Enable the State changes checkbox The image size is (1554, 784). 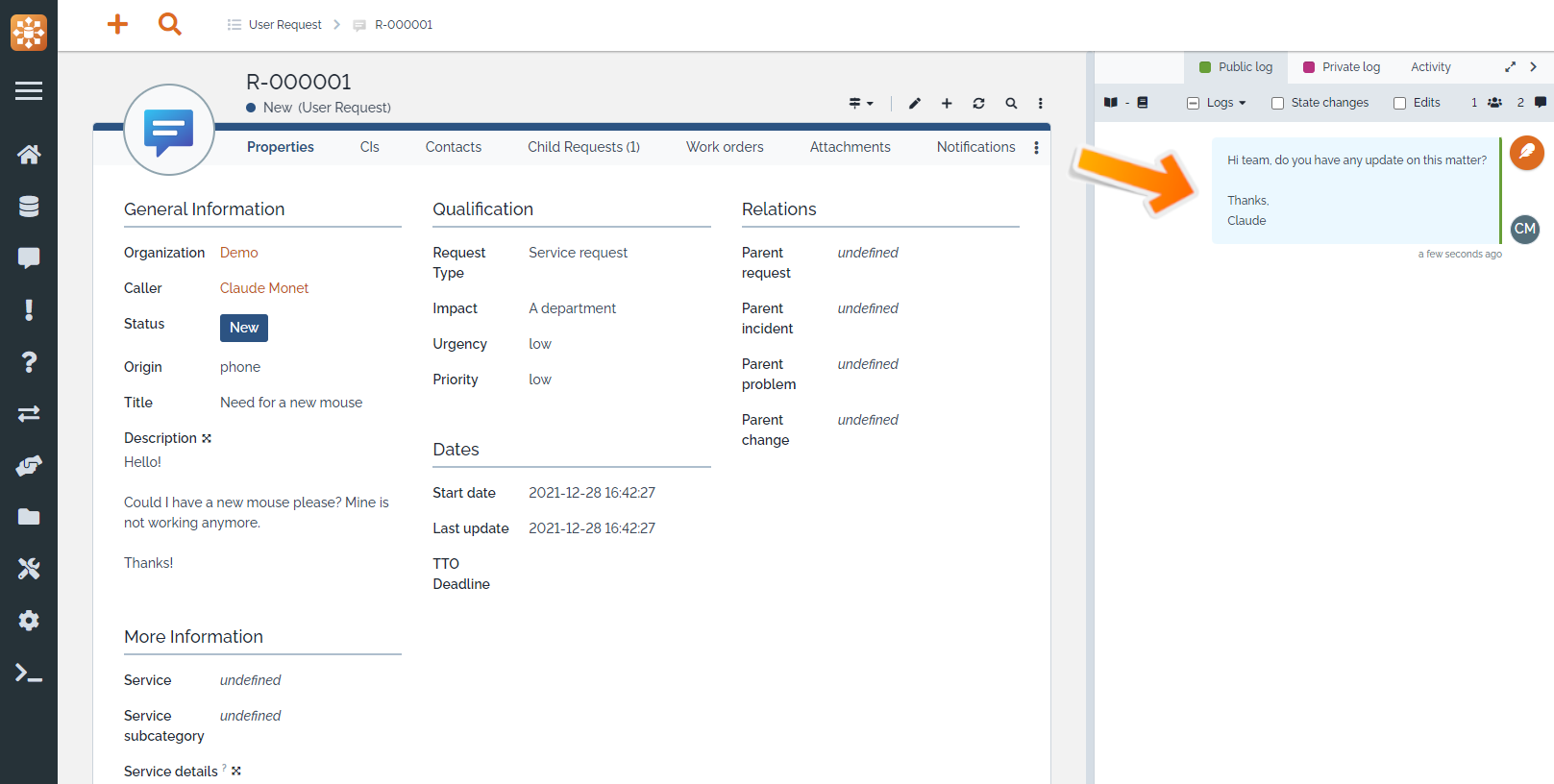click(1277, 104)
